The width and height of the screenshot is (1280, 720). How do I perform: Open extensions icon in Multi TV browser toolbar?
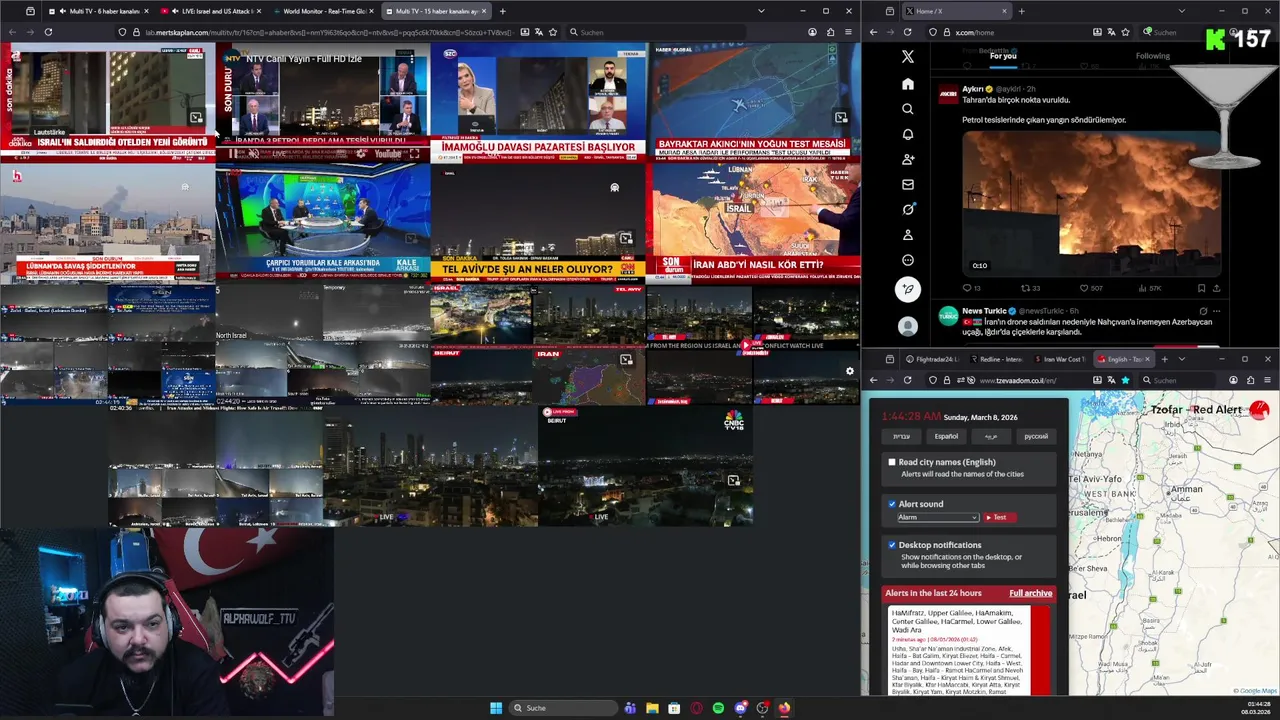tap(830, 32)
